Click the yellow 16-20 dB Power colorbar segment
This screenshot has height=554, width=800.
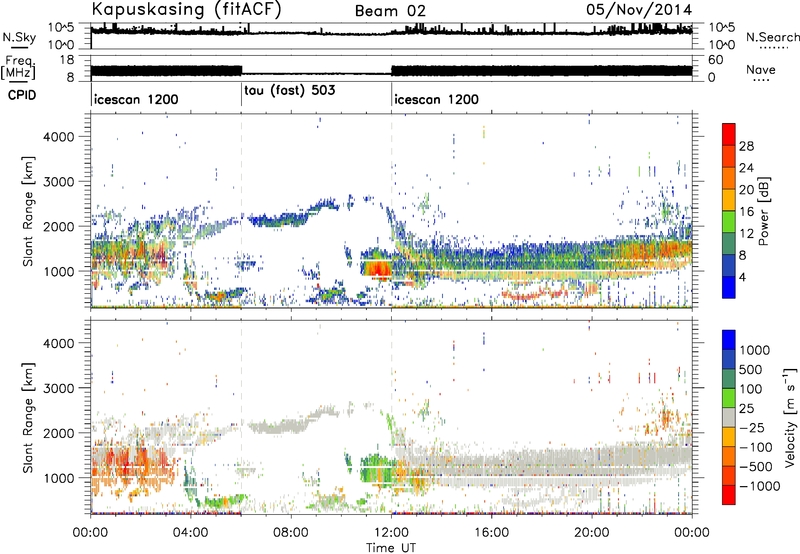pyautogui.click(x=729, y=199)
